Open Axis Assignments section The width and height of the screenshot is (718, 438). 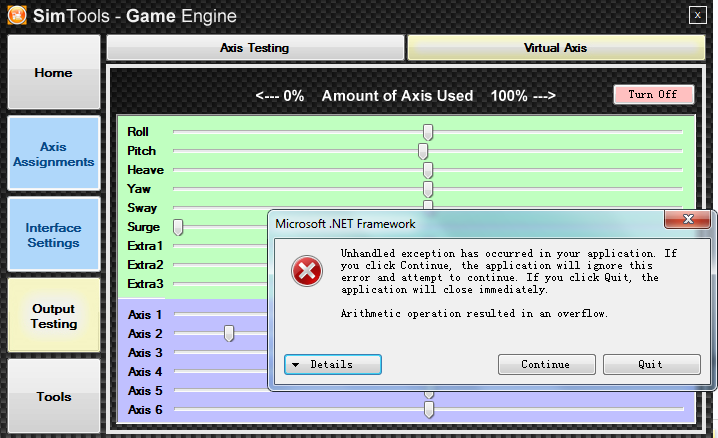(54, 153)
